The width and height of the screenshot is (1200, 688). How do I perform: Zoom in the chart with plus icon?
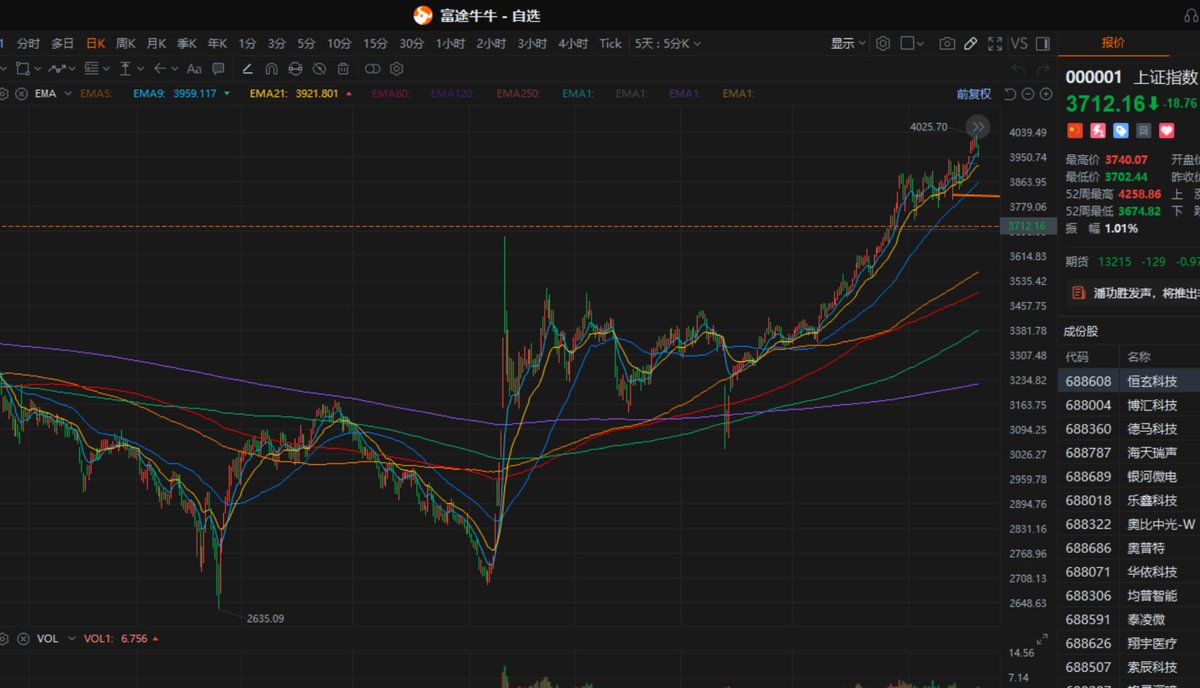pos(1046,94)
